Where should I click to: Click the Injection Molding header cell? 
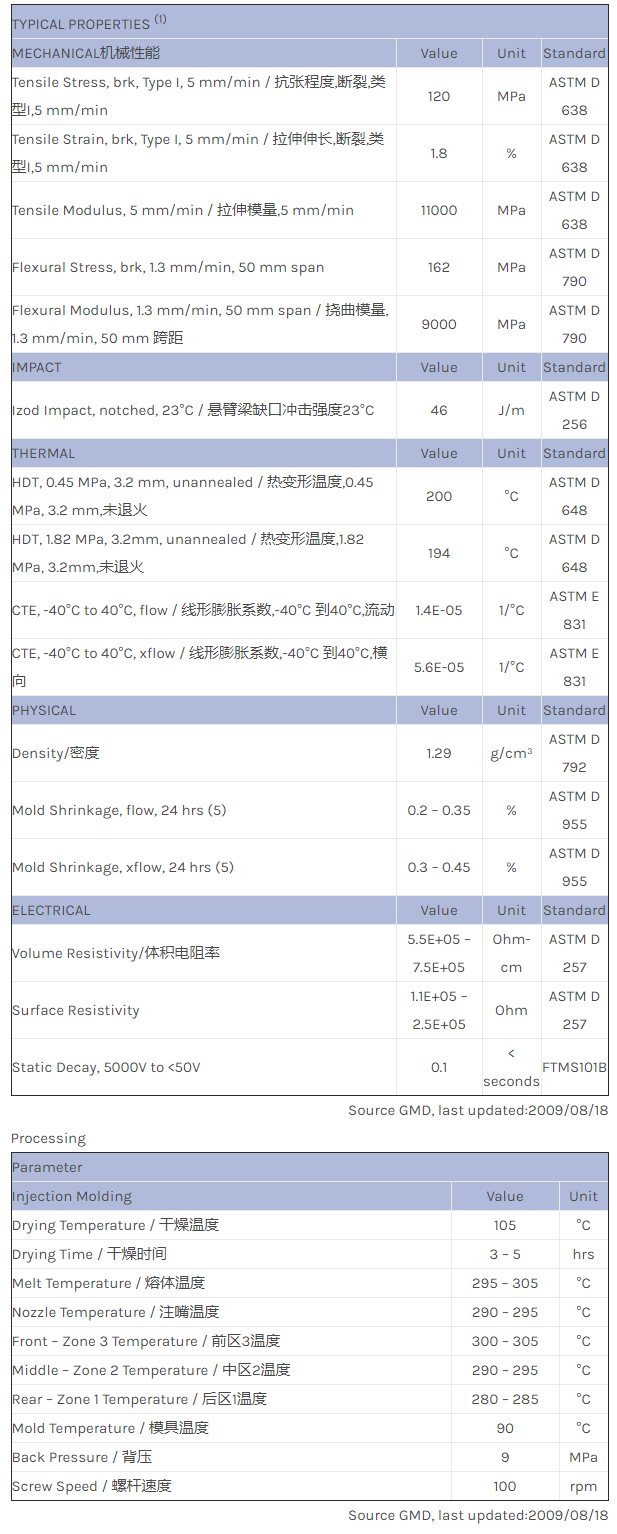pyautogui.click(x=72, y=1196)
